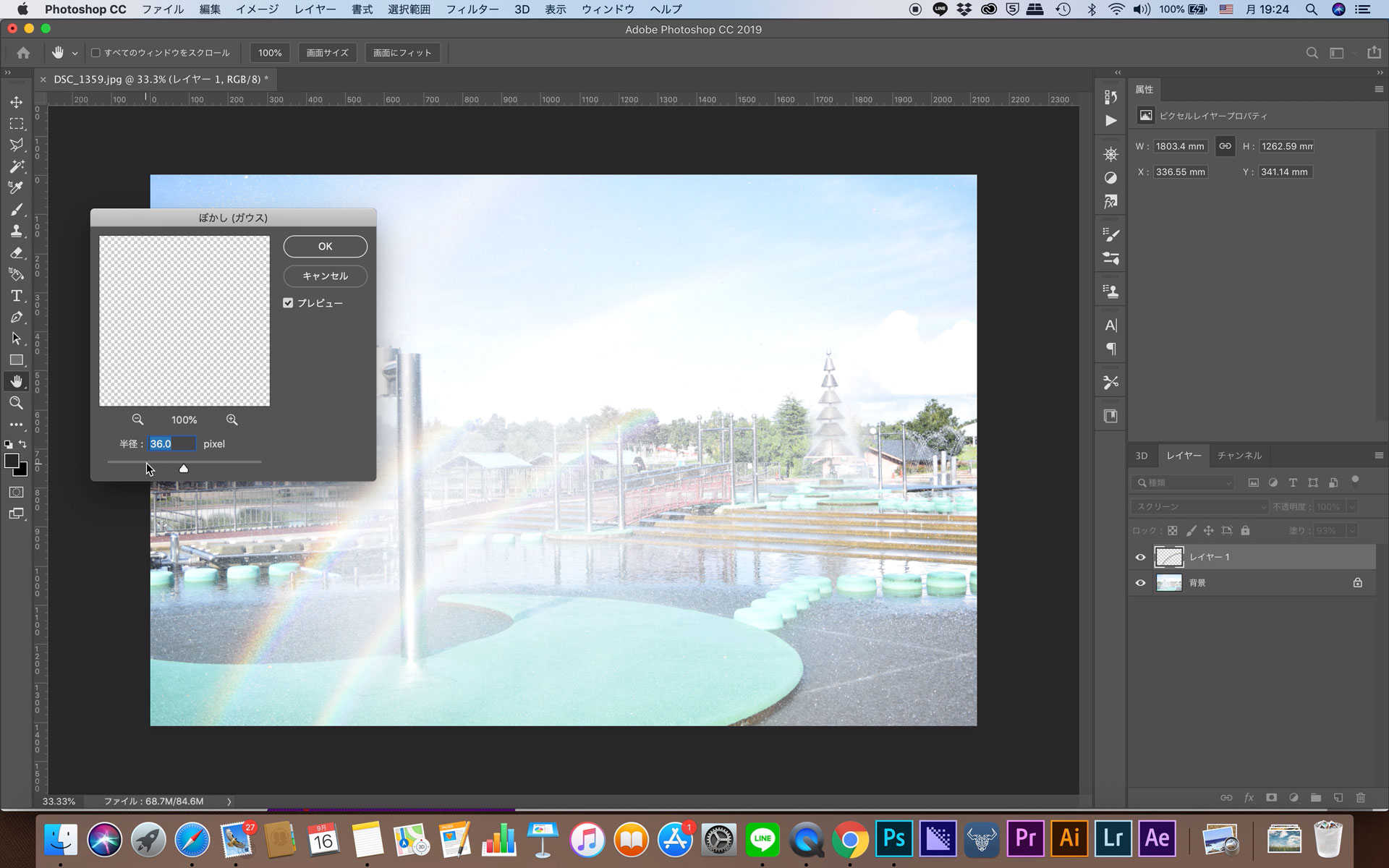Toggle lock all layer attributes
Image resolution: width=1389 pixels, height=868 pixels.
1245,531
